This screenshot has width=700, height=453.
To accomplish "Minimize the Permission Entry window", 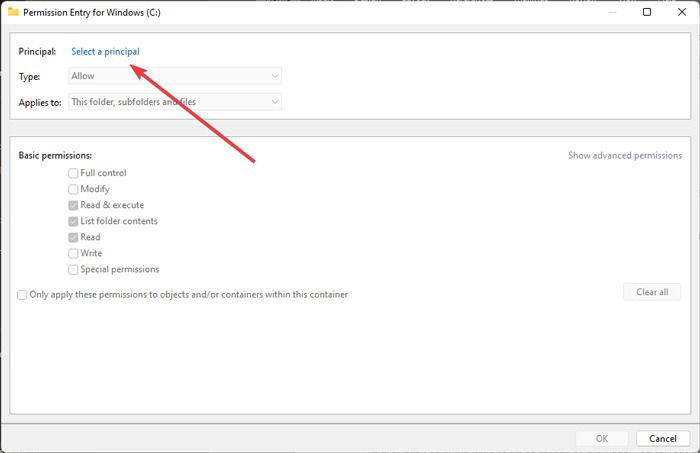I will [612, 12].
